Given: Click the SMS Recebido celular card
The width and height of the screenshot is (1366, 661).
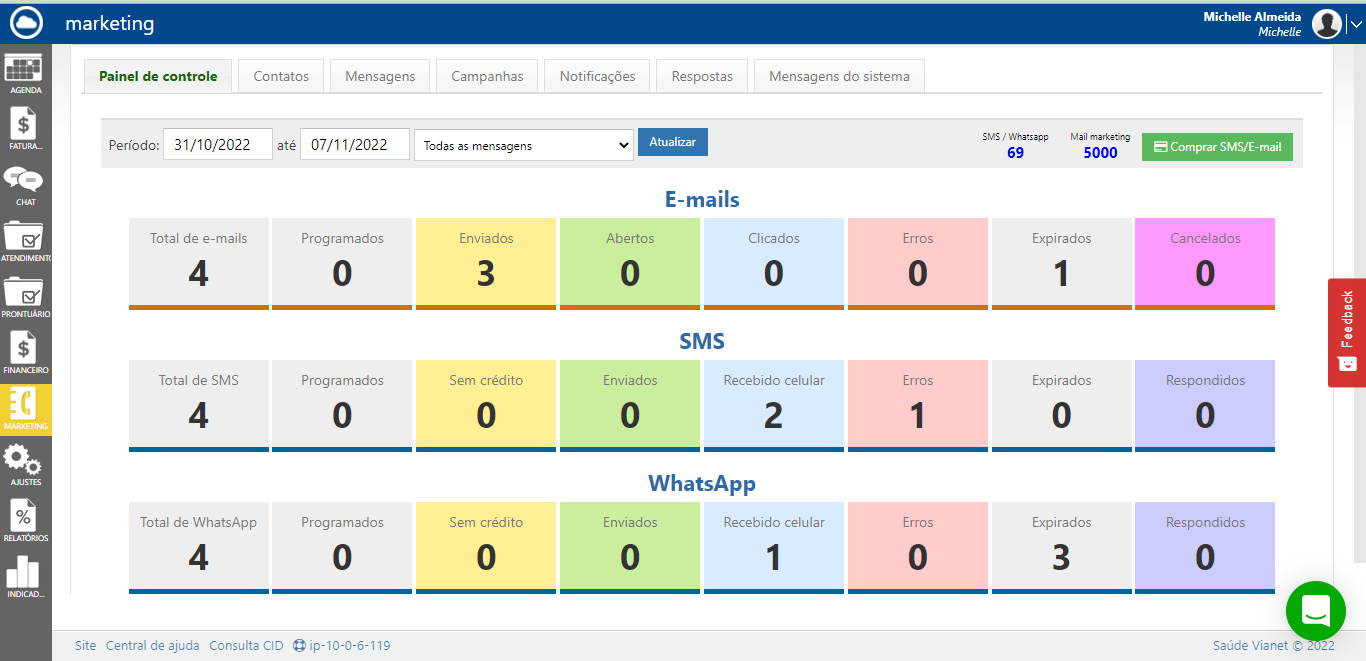Looking at the screenshot, I should pos(774,406).
